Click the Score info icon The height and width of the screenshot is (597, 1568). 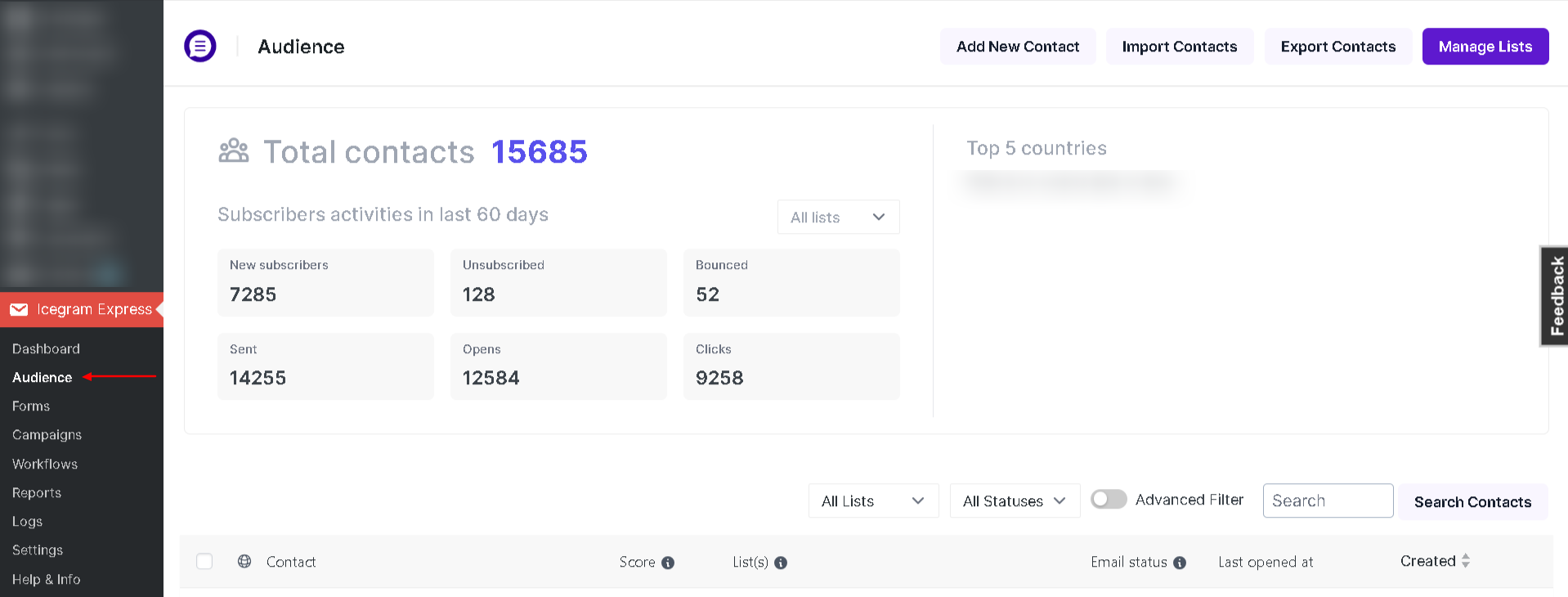coord(668,563)
